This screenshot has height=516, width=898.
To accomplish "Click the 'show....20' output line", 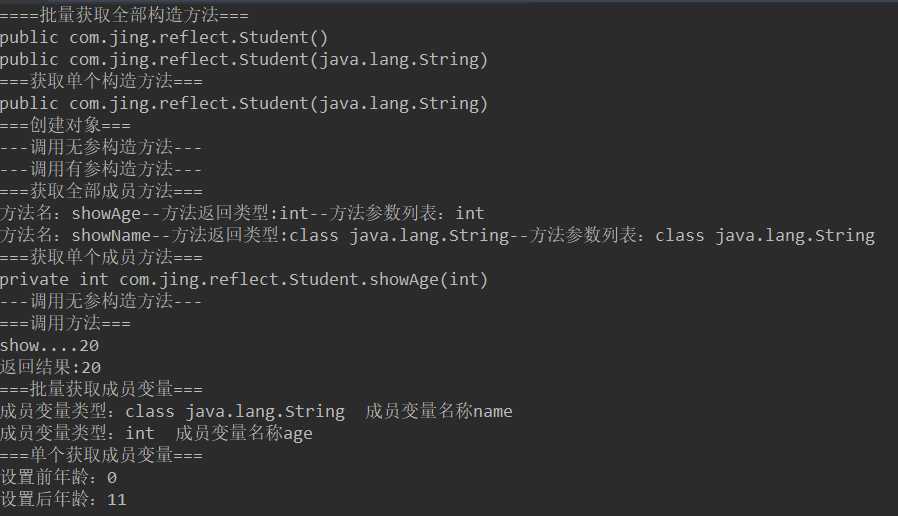I will (50, 345).
